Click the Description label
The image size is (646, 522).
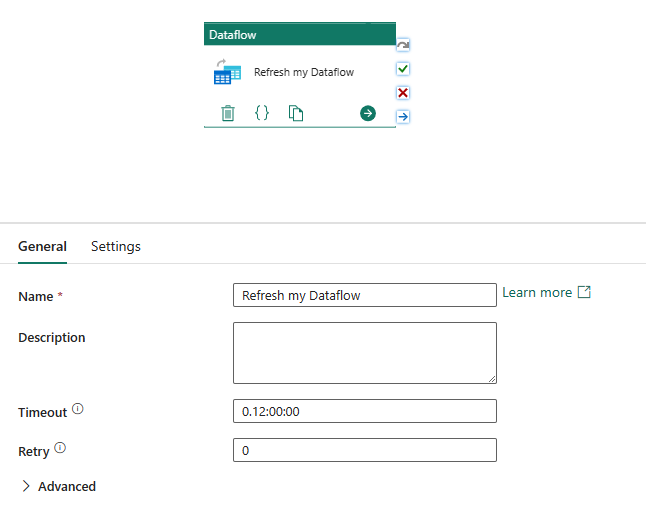pos(52,337)
